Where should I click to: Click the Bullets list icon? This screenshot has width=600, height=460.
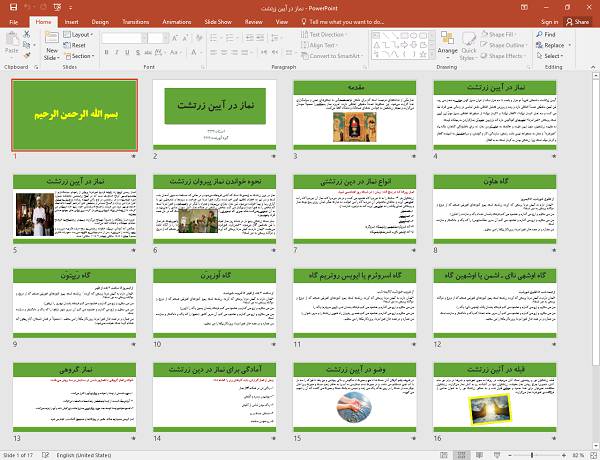click(x=215, y=38)
